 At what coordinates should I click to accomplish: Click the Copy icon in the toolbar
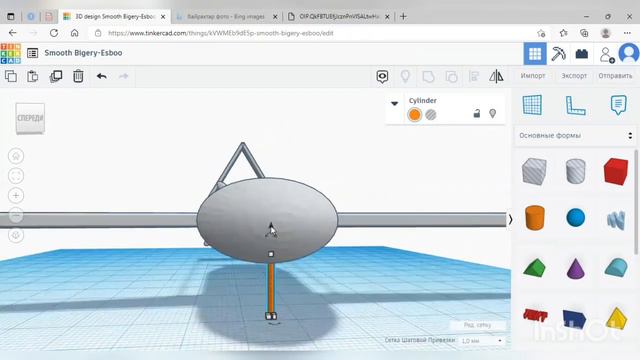coord(11,76)
